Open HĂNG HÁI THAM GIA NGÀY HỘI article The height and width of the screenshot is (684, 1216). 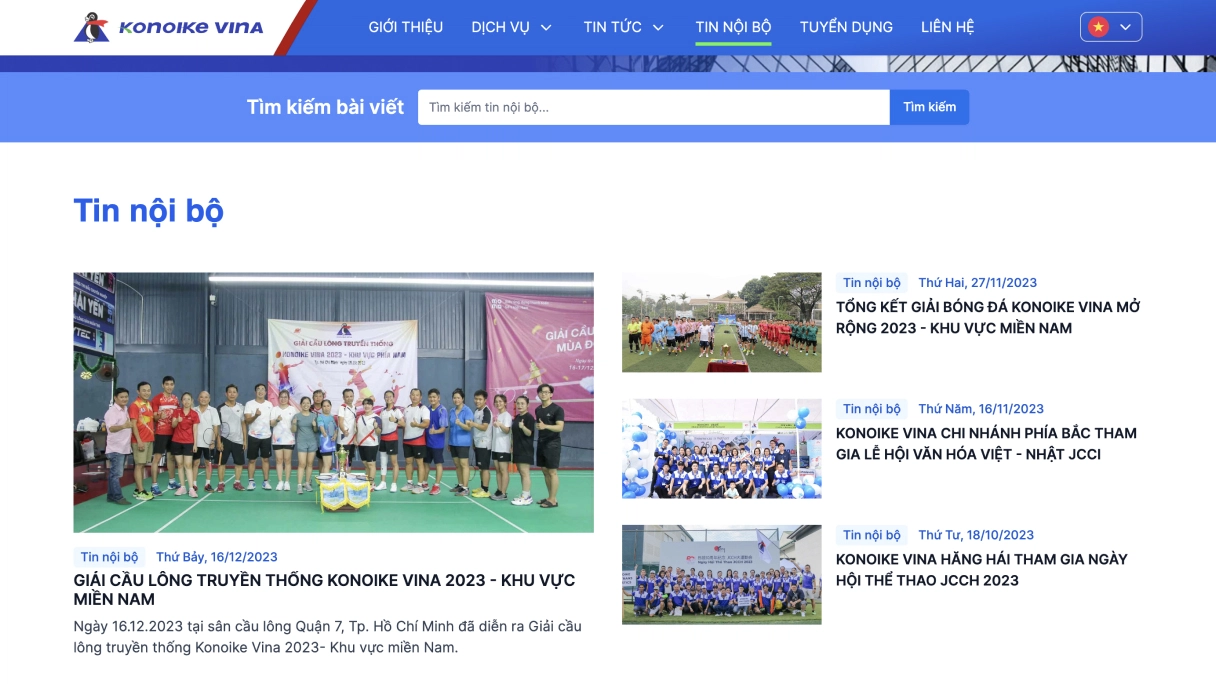982,569
